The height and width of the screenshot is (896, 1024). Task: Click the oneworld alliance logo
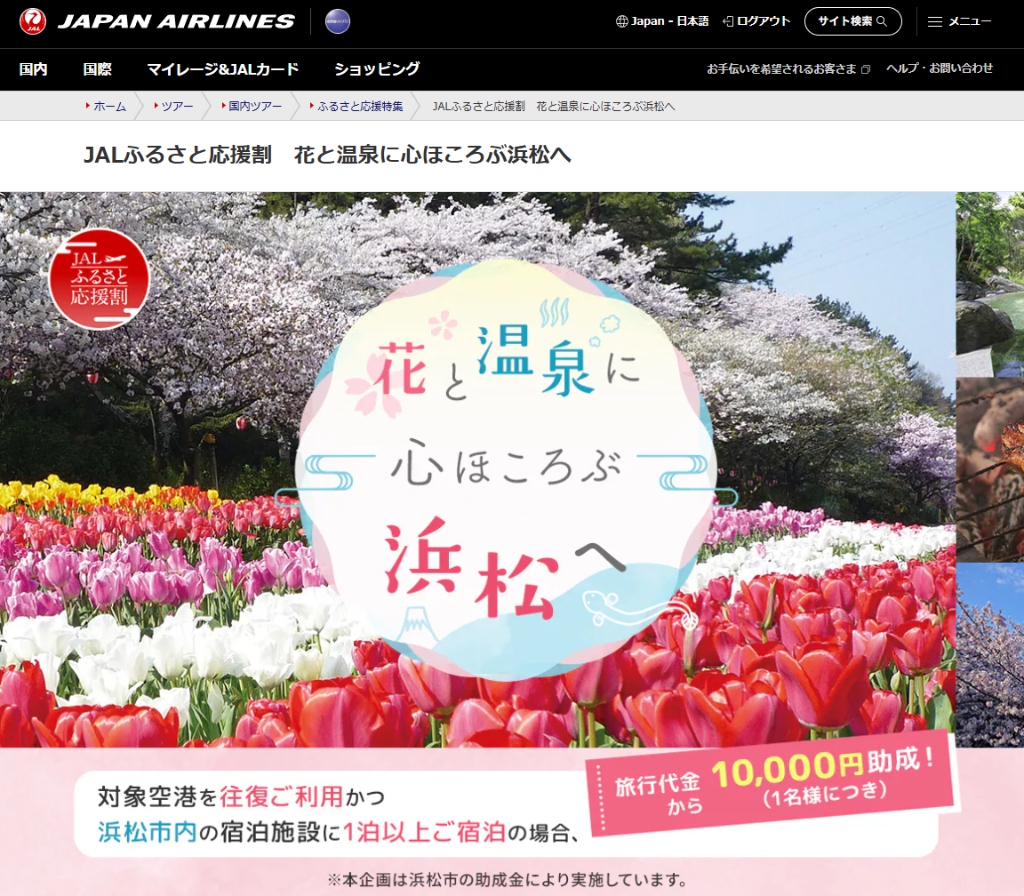point(338,22)
